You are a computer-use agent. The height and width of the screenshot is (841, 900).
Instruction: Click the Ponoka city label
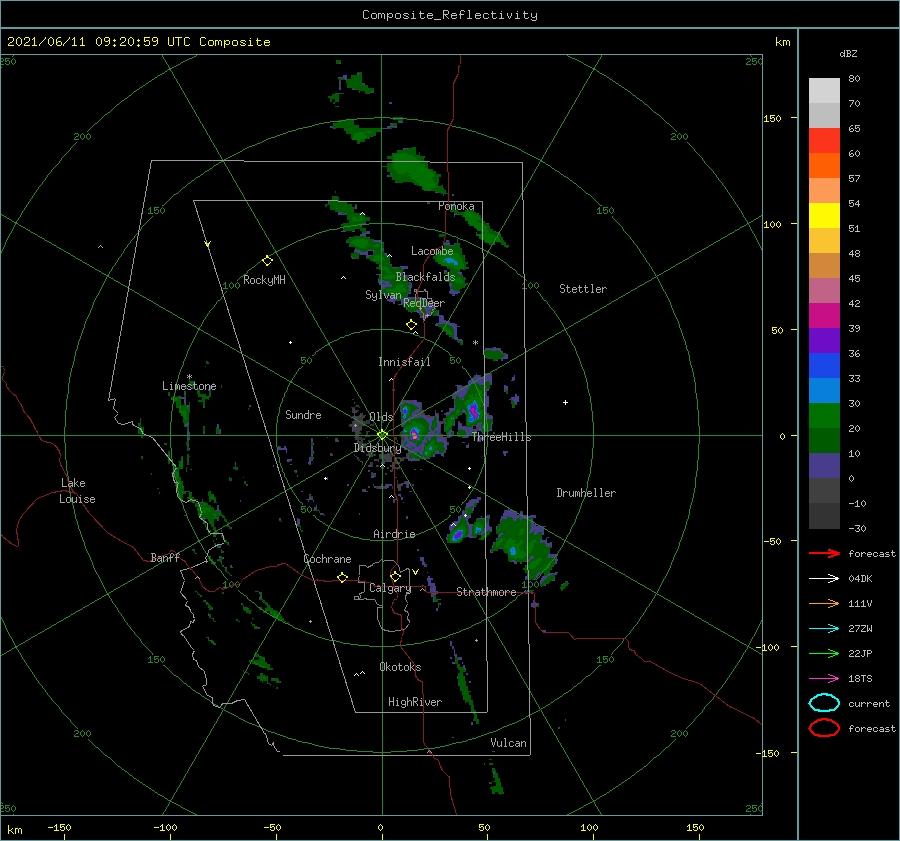[456, 206]
